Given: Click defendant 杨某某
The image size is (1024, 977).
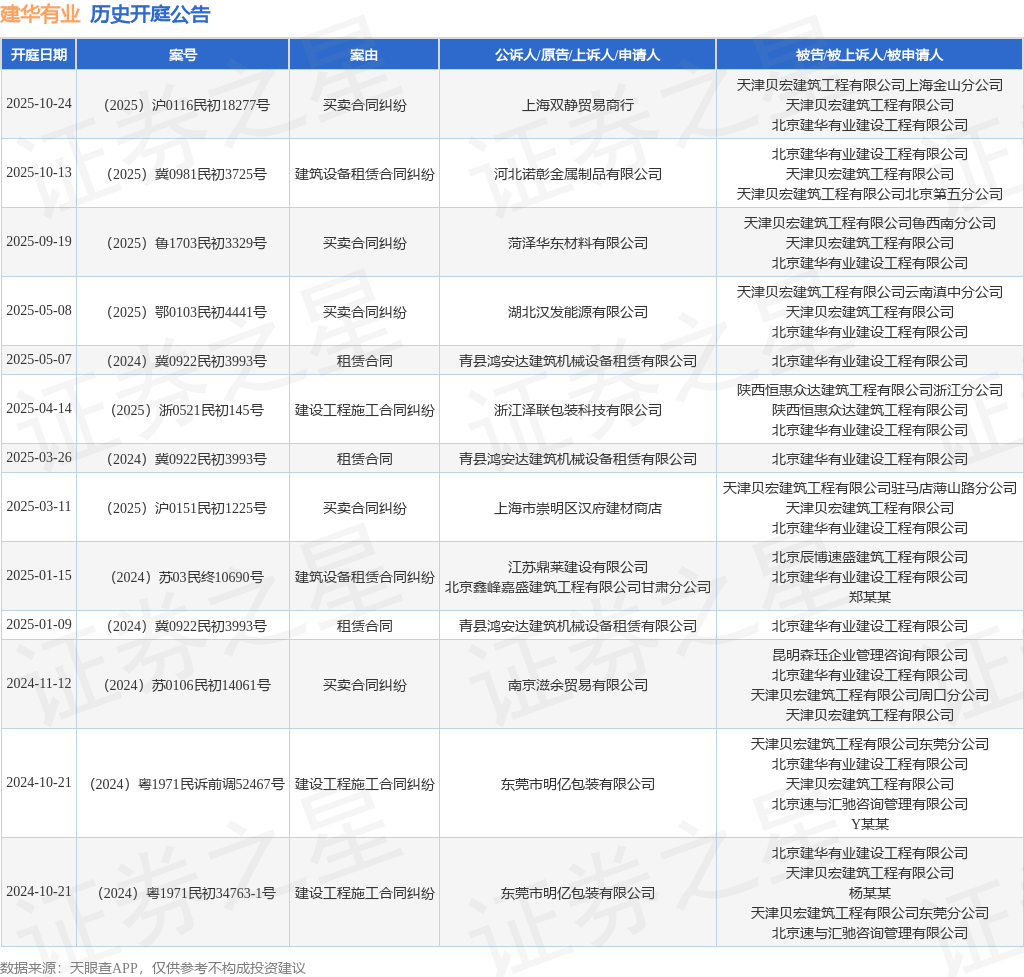Looking at the screenshot, I should click(869, 893).
